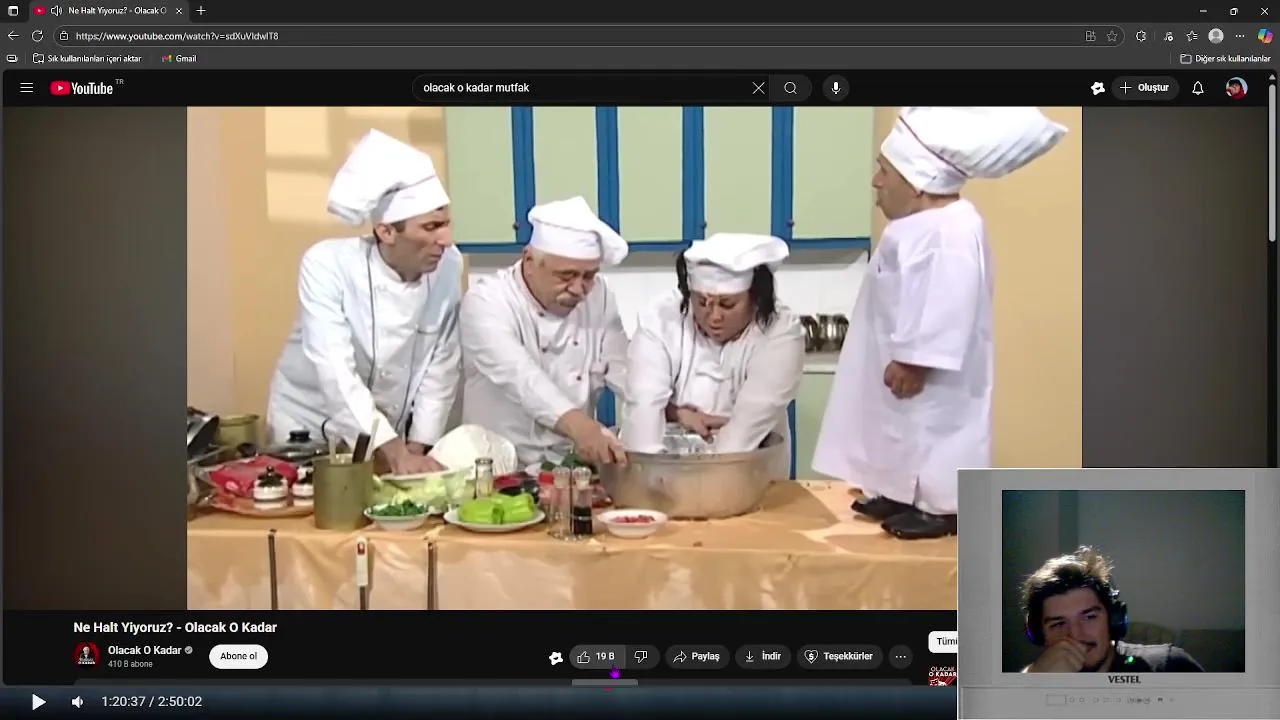Open split screen icon in address bar
The width and height of the screenshot is (1280, 720).
pos(1090,36)
